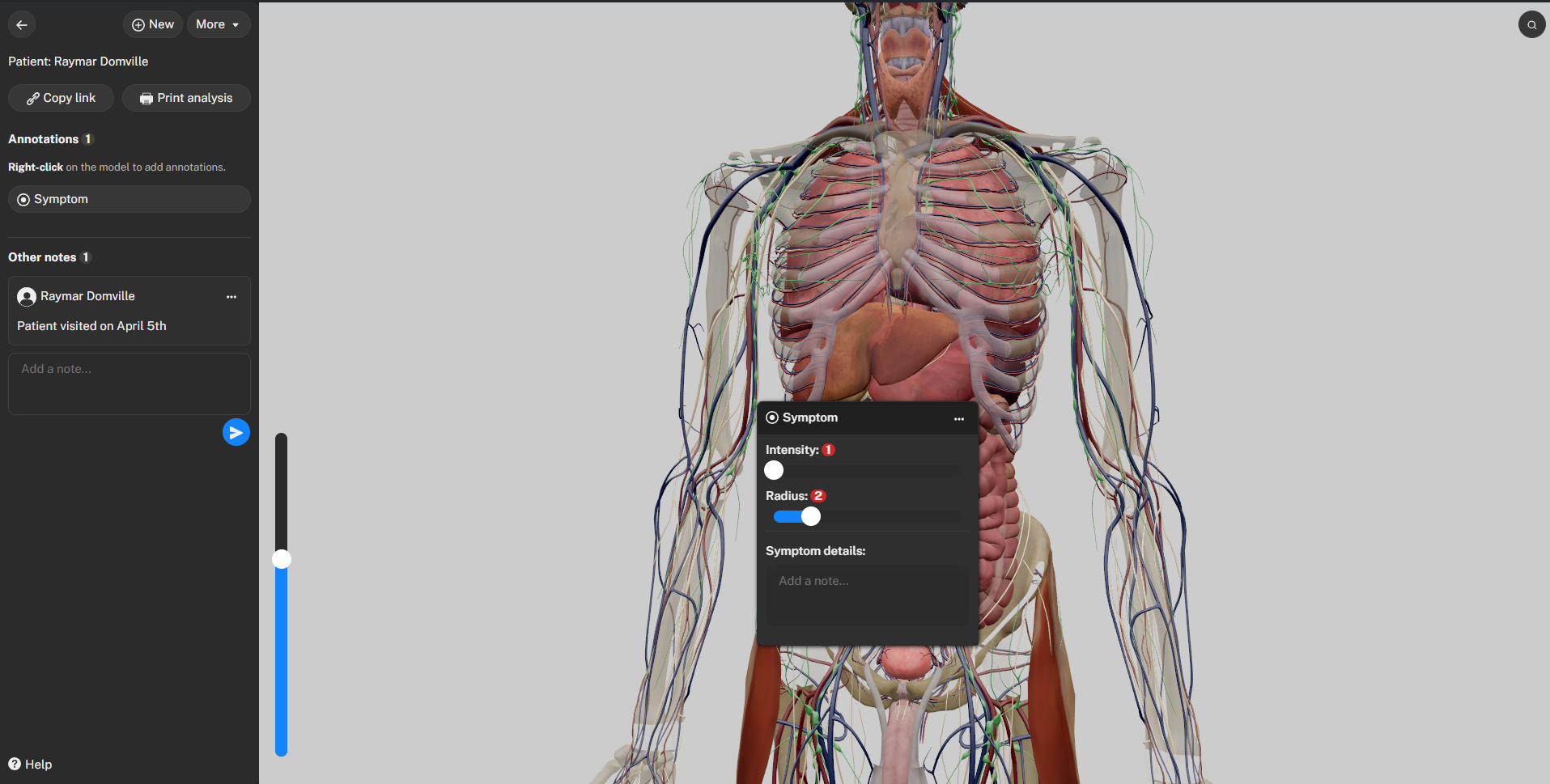Click the Annotations count badge

coord(88,139)
